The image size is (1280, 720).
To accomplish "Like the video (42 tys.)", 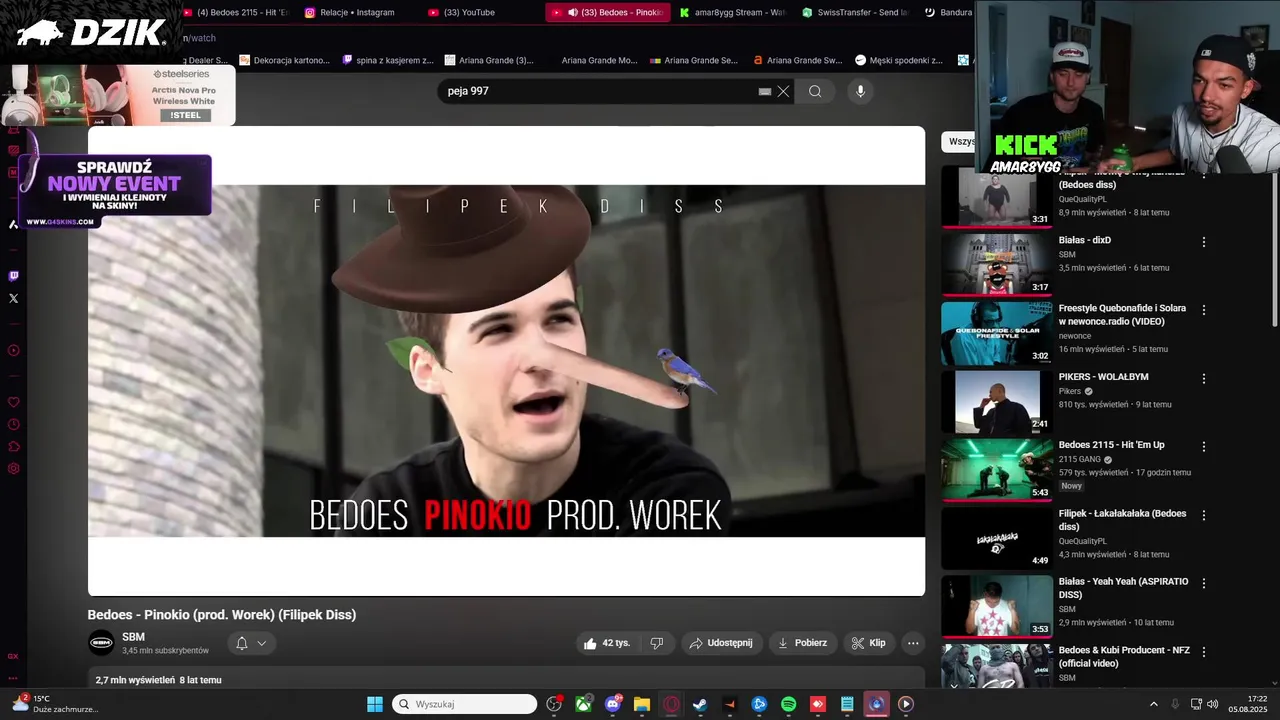I will [x=607, y=643].
